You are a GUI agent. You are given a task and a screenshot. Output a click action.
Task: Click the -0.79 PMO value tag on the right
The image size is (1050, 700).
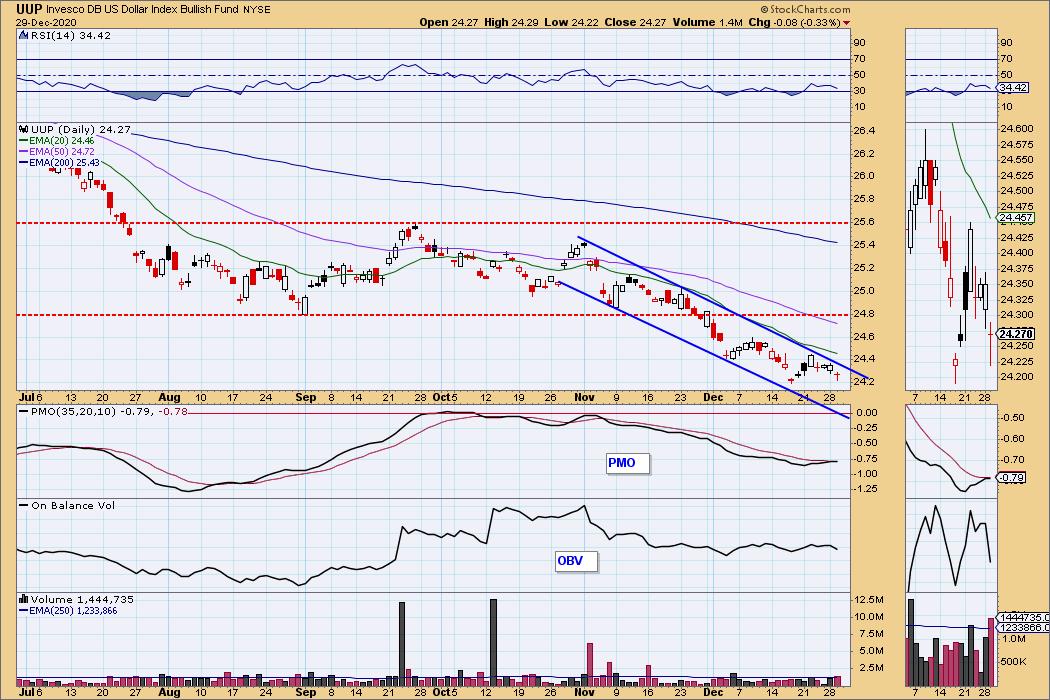1011,478
